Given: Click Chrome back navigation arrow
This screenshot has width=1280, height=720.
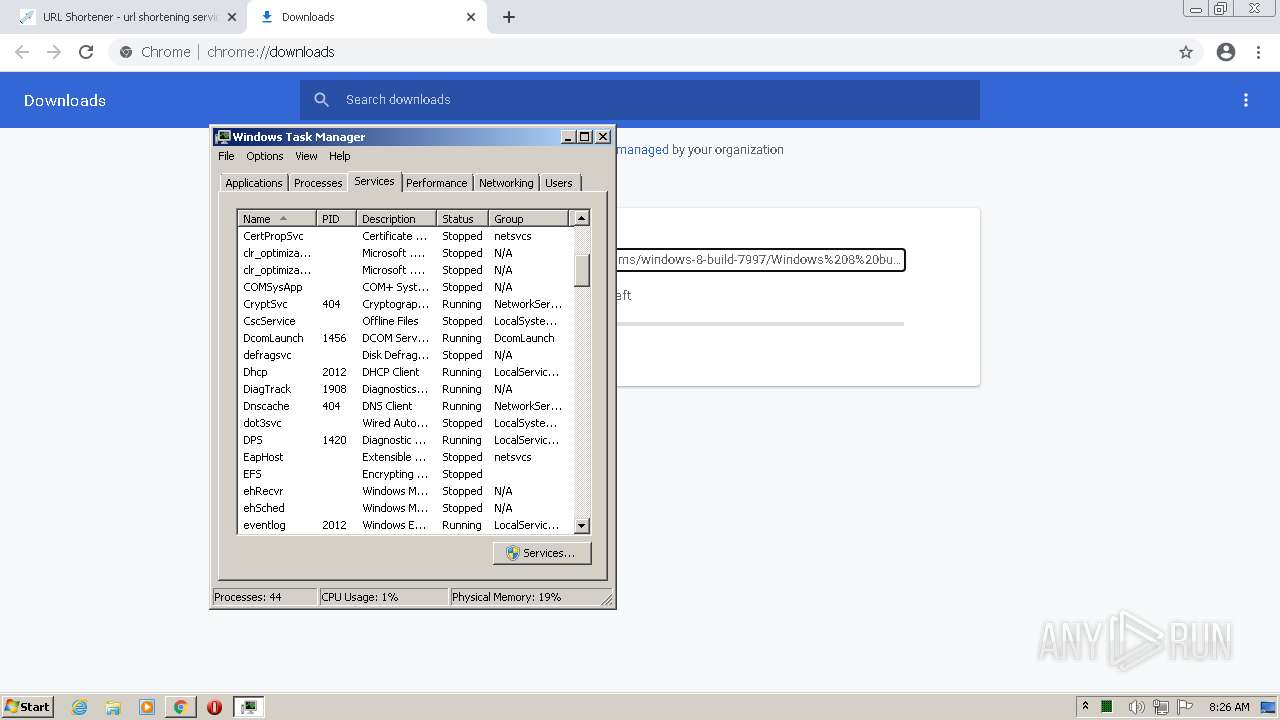Looking at the screenshot, I should coord(22,52).
